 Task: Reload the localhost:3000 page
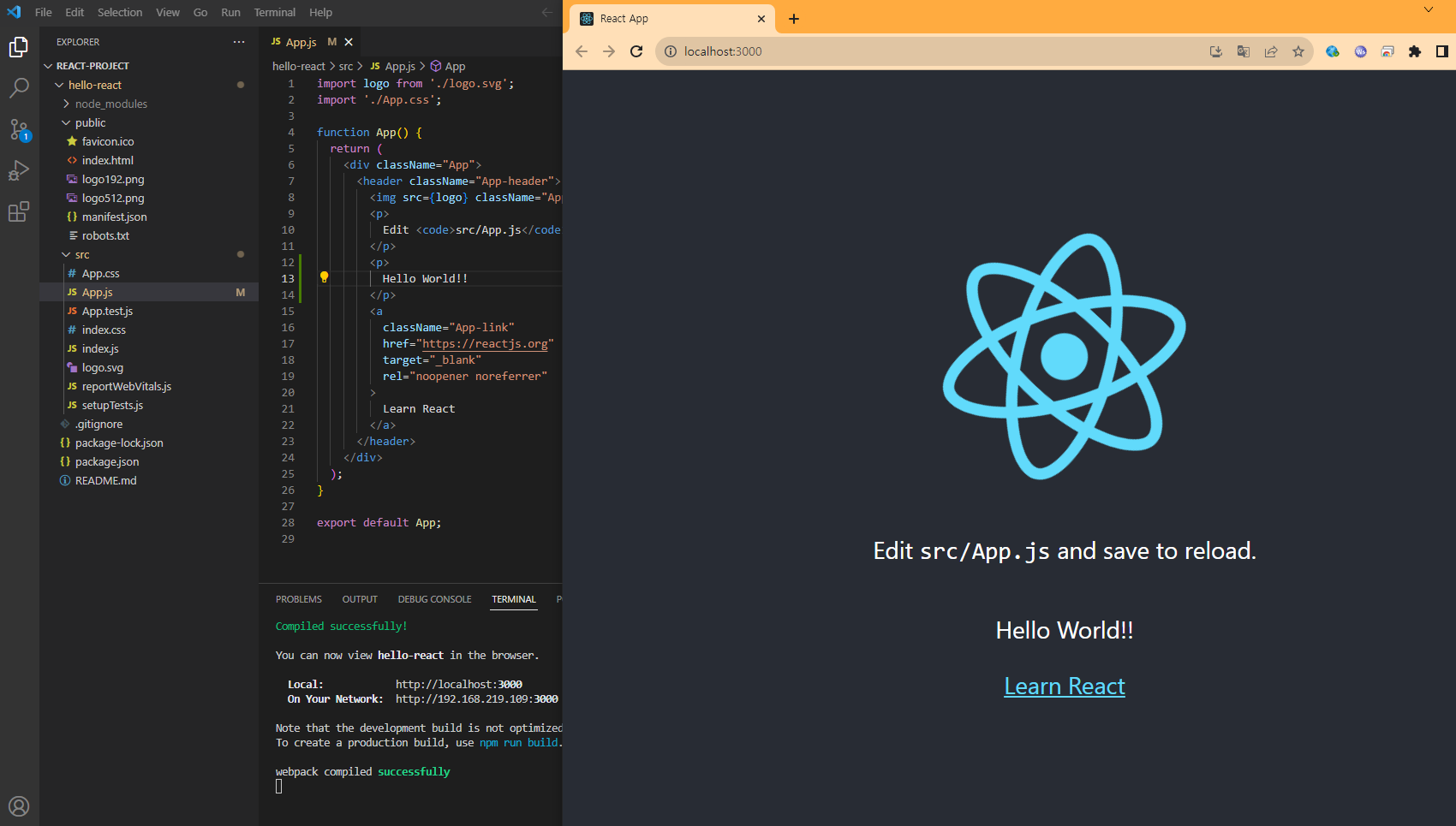coord(636,51)
